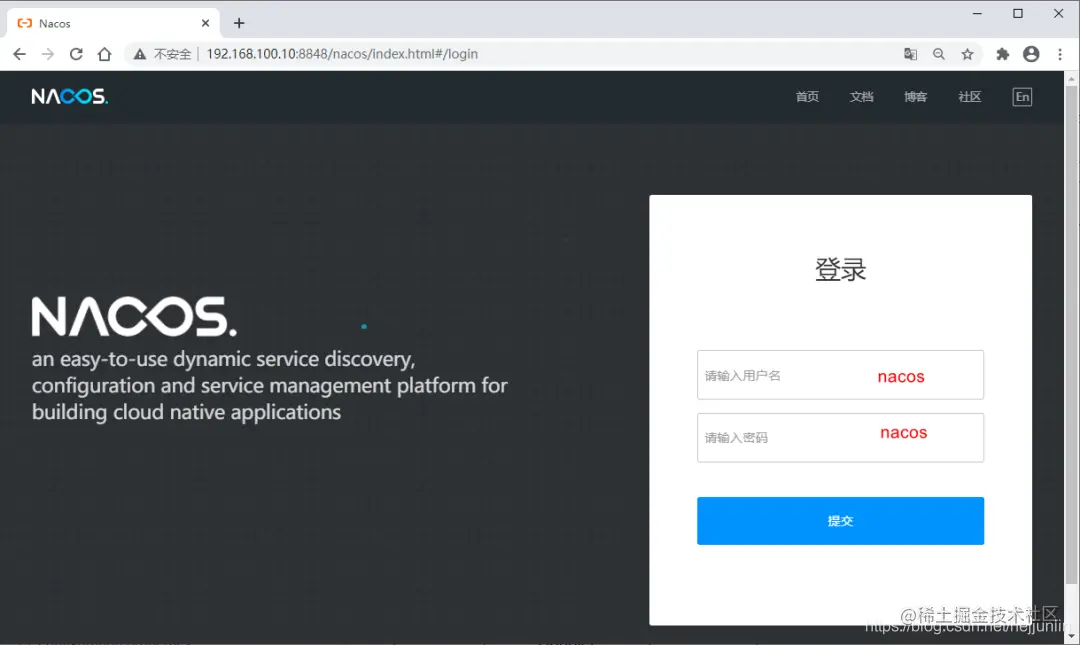The width and height of the screenshot is (1080, 645).
Task: Open the zoom magnifier icon
Action: (939, 54)
